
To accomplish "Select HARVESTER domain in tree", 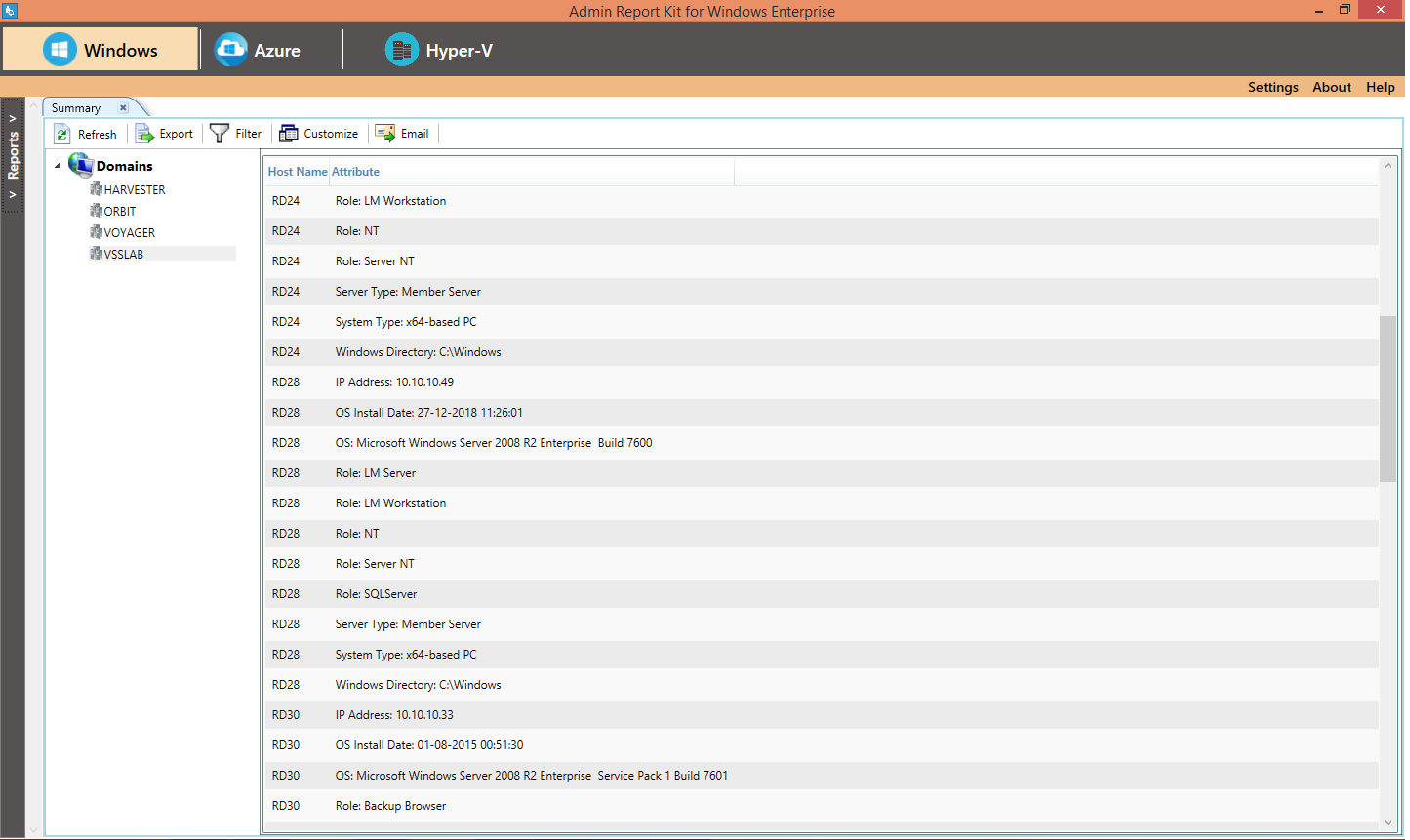I will [x=135, y=189].
